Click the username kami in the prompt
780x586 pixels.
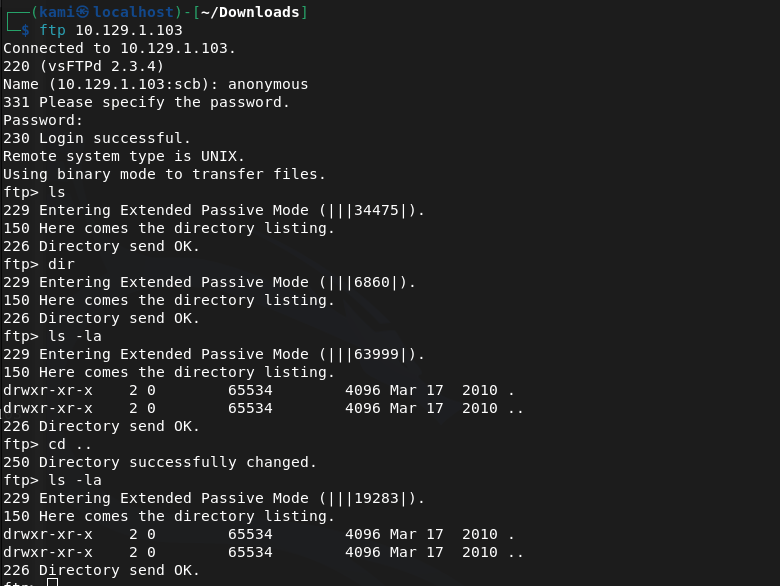[x=57, y=12]
